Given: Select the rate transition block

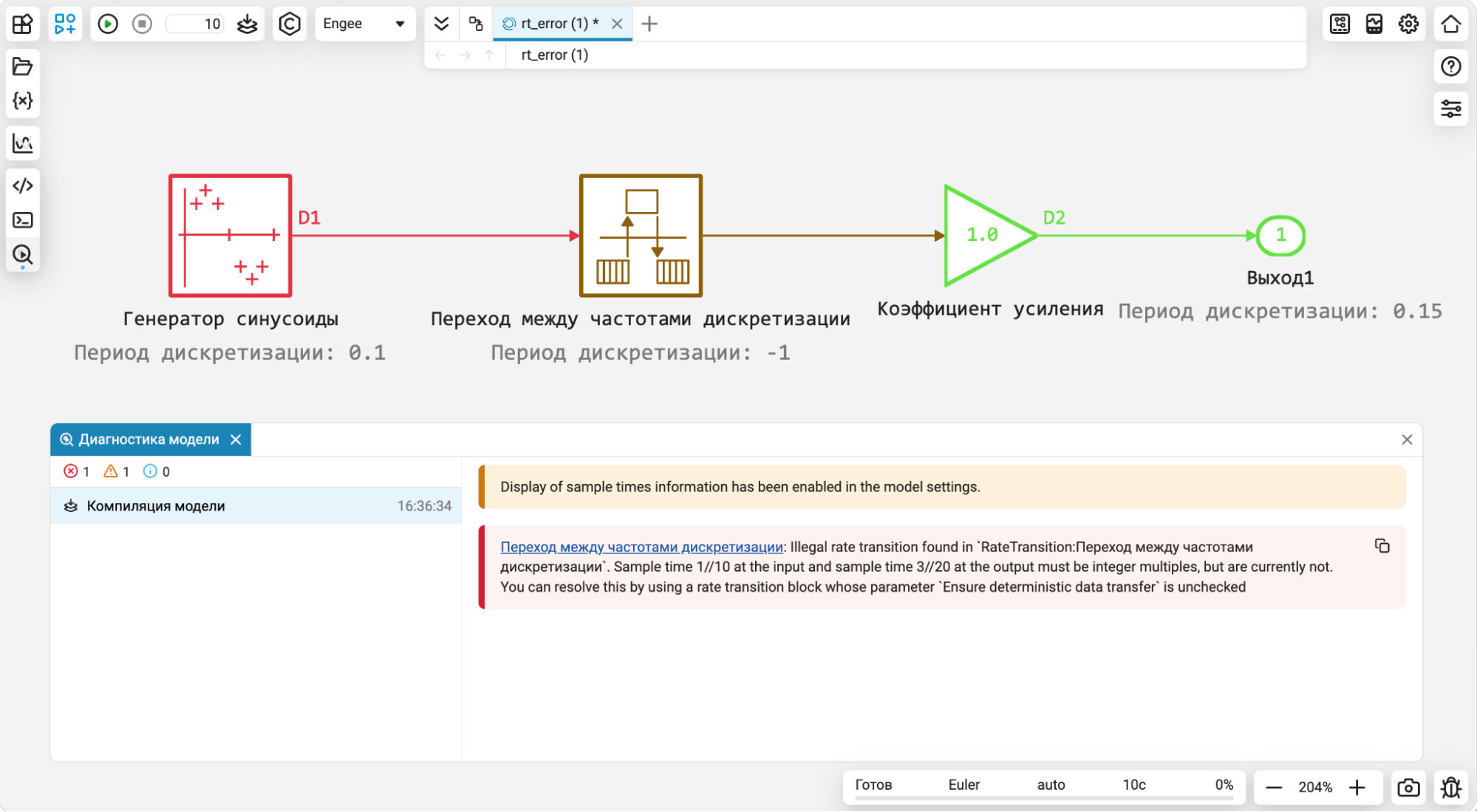Looking at the screenshot, I should 641,236.
